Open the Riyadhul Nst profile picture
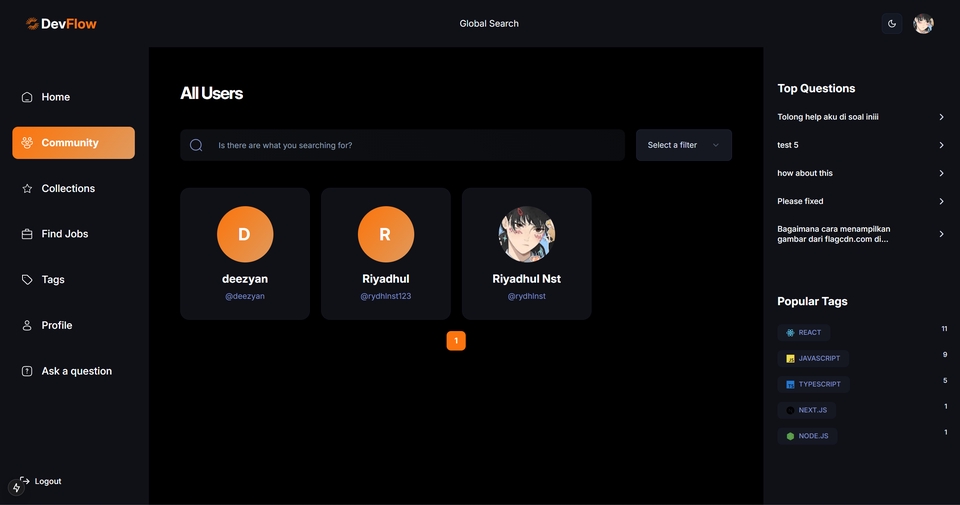The image size is (960, 505). tap(527, 234)
